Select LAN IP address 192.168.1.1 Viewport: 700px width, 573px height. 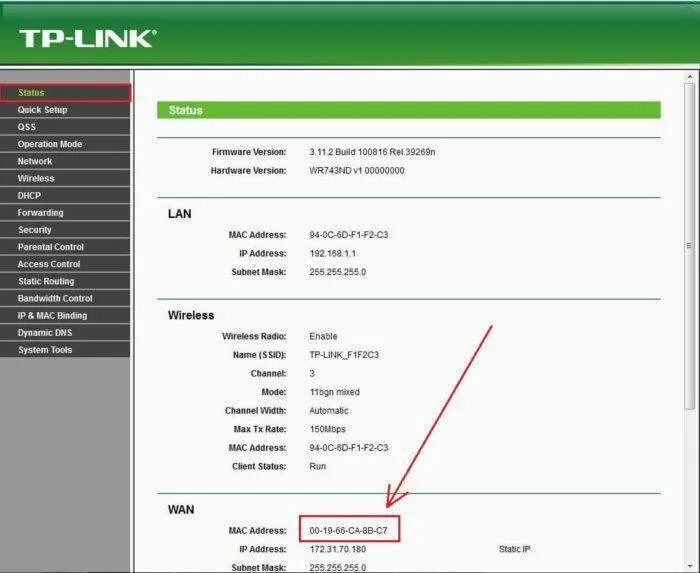click(x=333, y=253)
